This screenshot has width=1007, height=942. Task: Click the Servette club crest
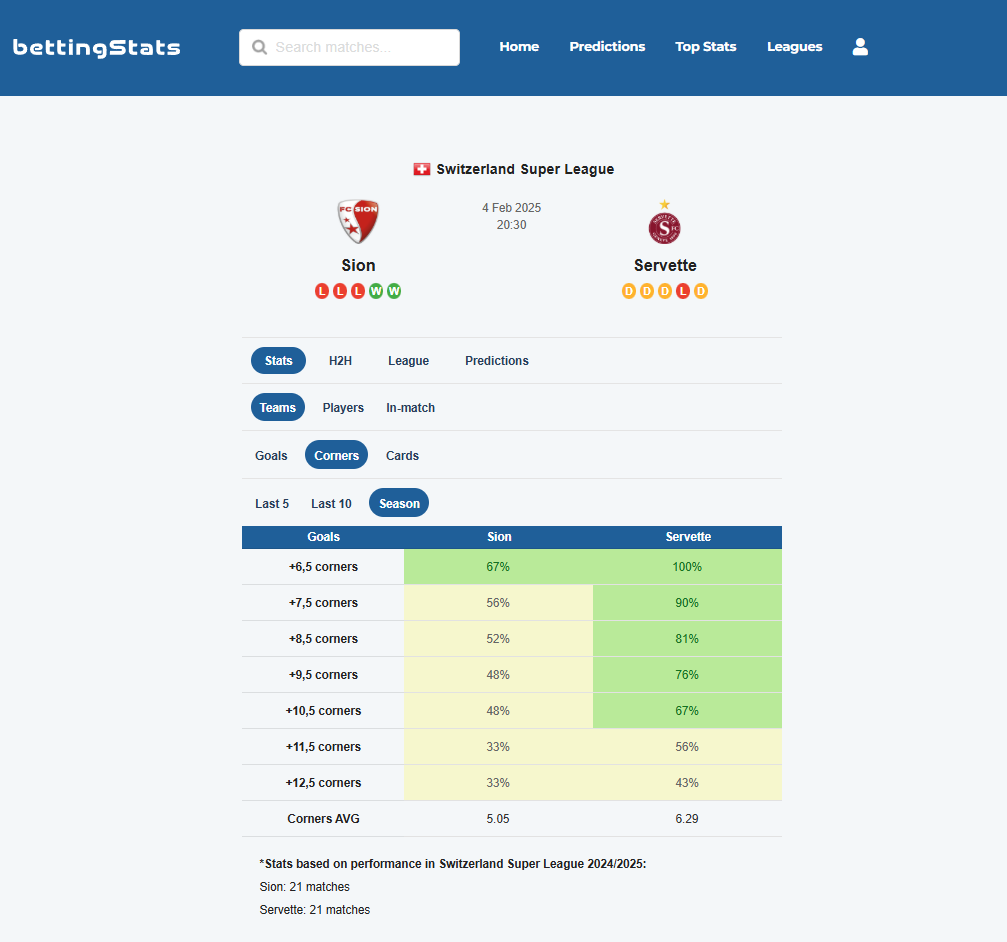(x=665, y=222)
